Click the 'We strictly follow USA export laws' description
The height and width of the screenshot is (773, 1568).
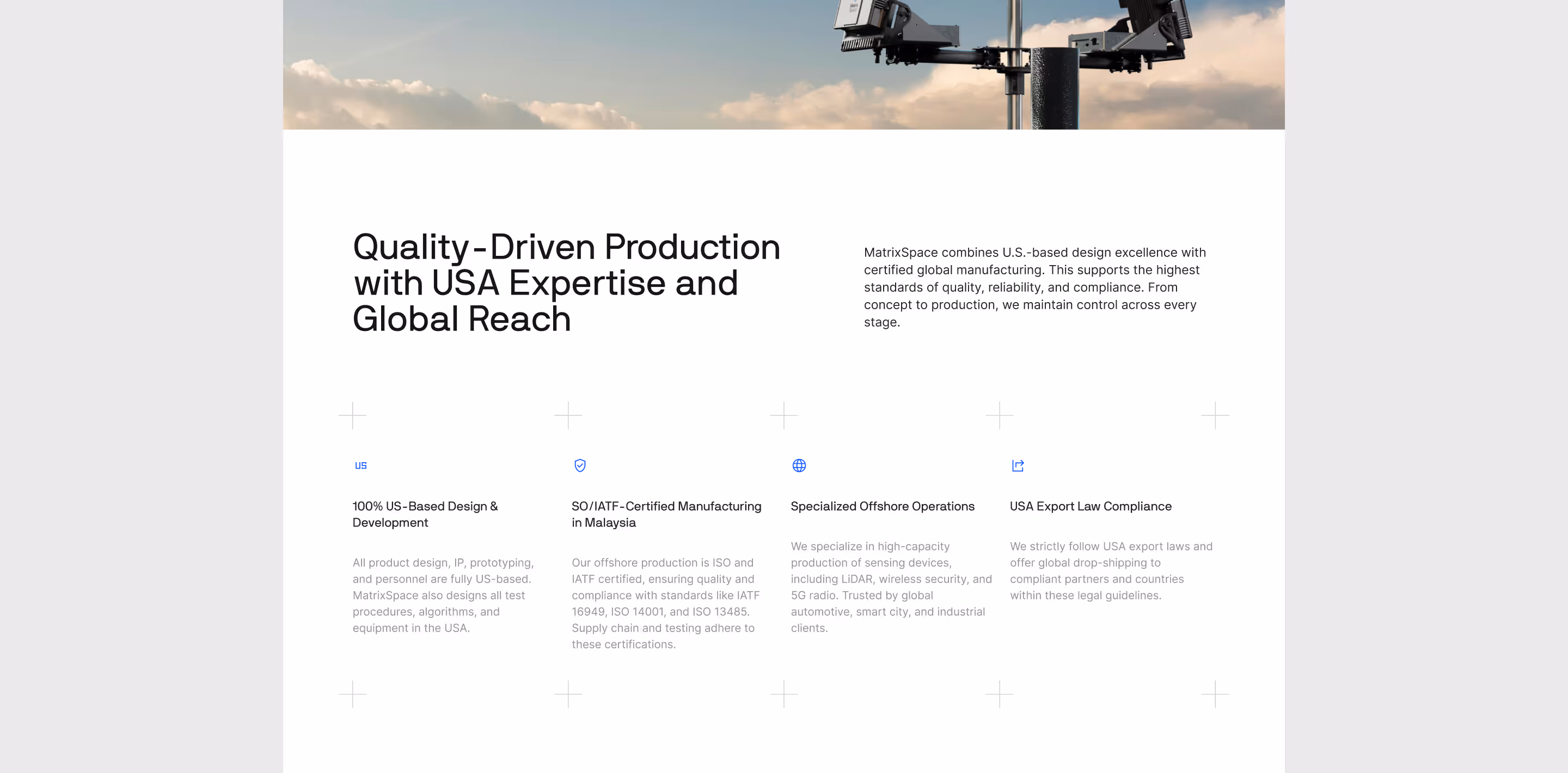point(1111,571)
